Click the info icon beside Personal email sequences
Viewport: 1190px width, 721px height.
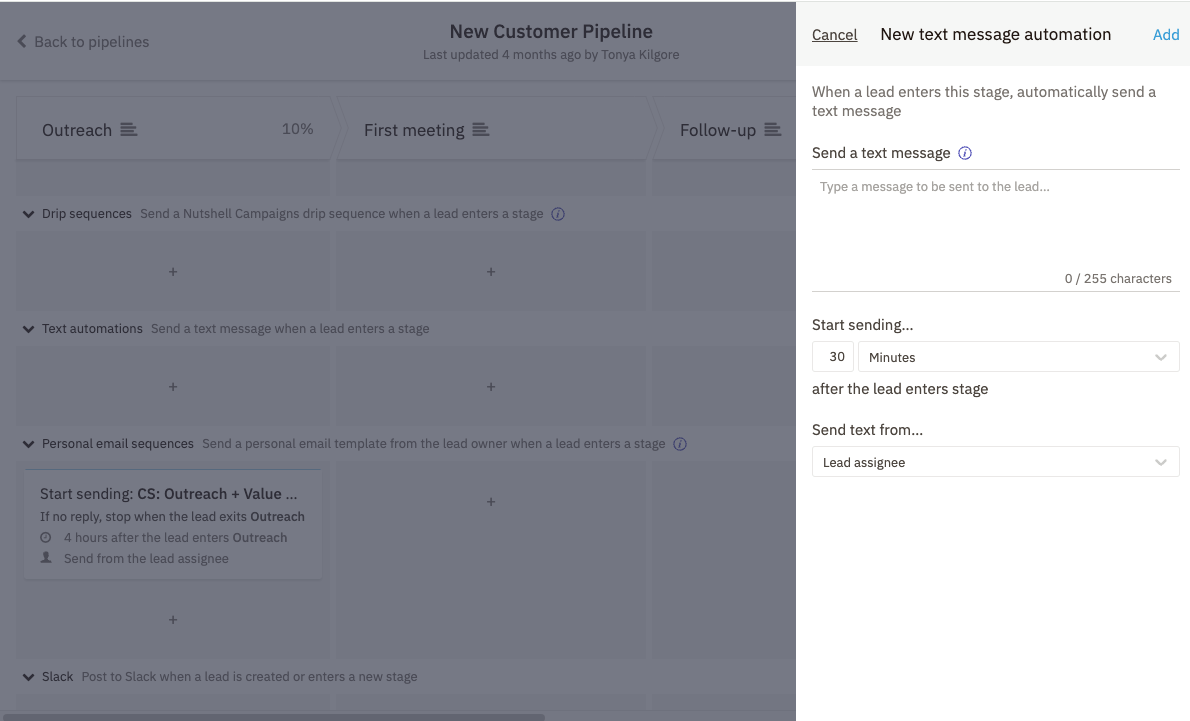pos(680,443)
